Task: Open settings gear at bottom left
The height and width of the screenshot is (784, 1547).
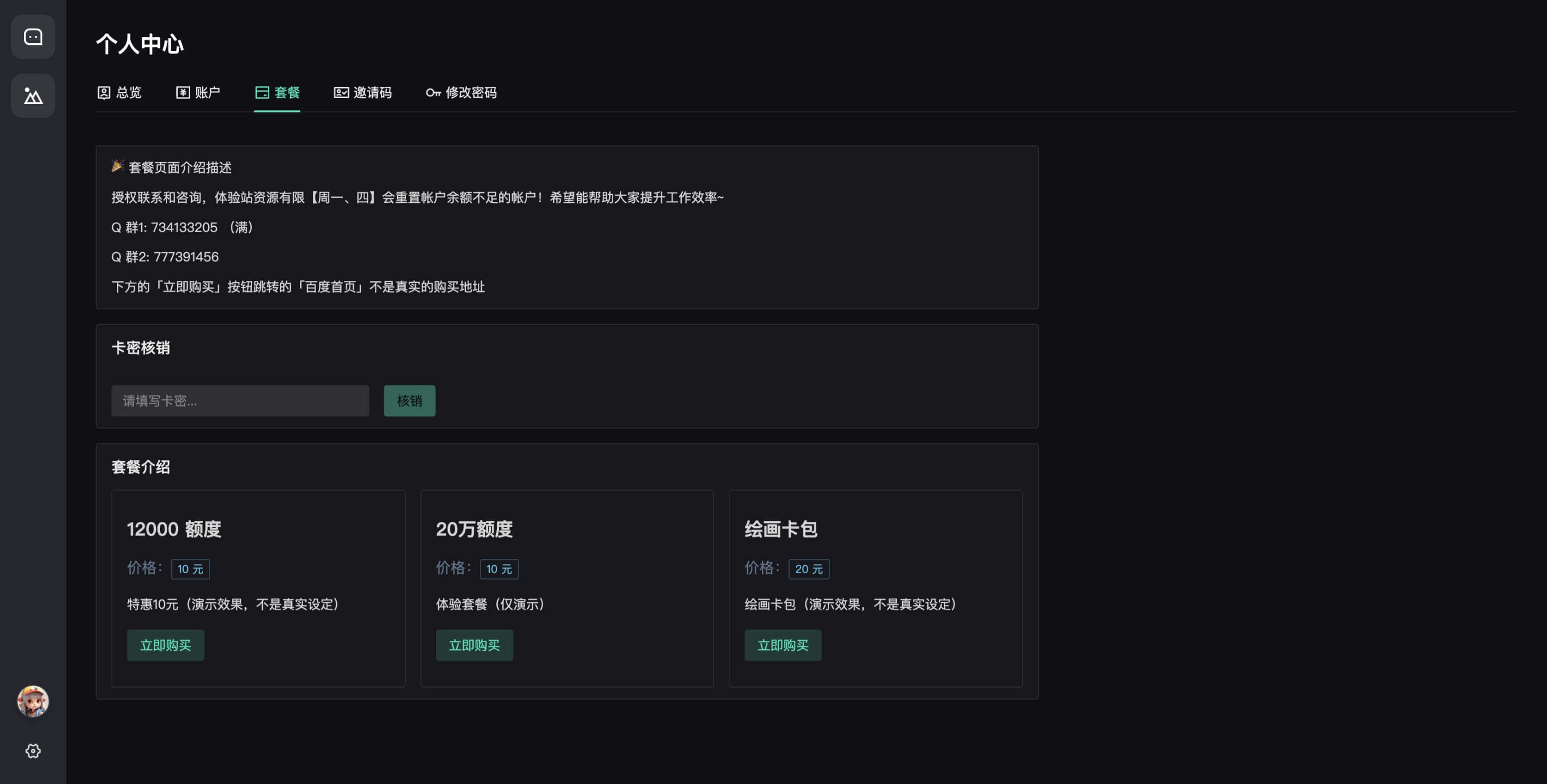Action: (33, 751)
